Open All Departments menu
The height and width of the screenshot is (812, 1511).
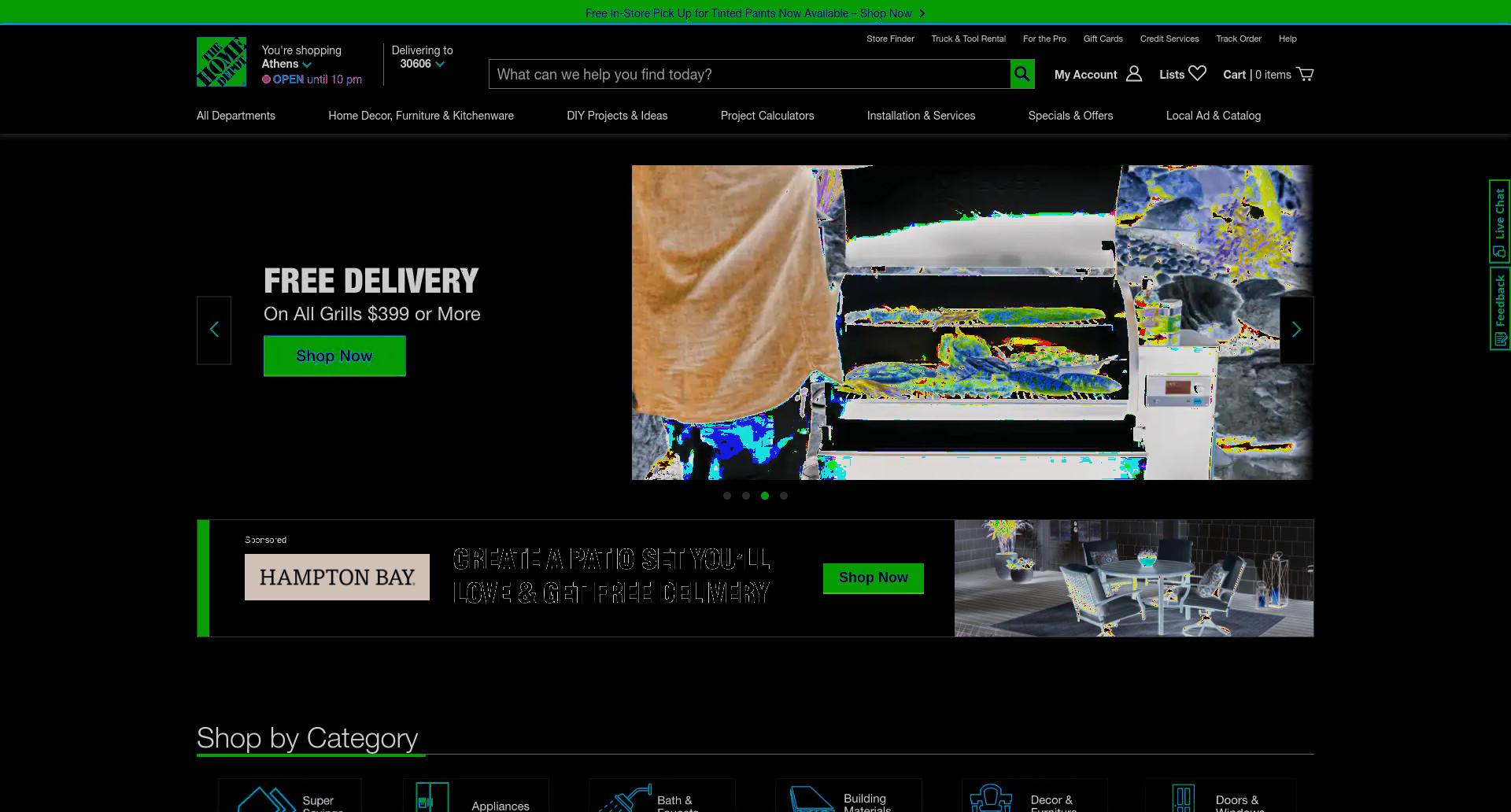[x=236, y=116]
